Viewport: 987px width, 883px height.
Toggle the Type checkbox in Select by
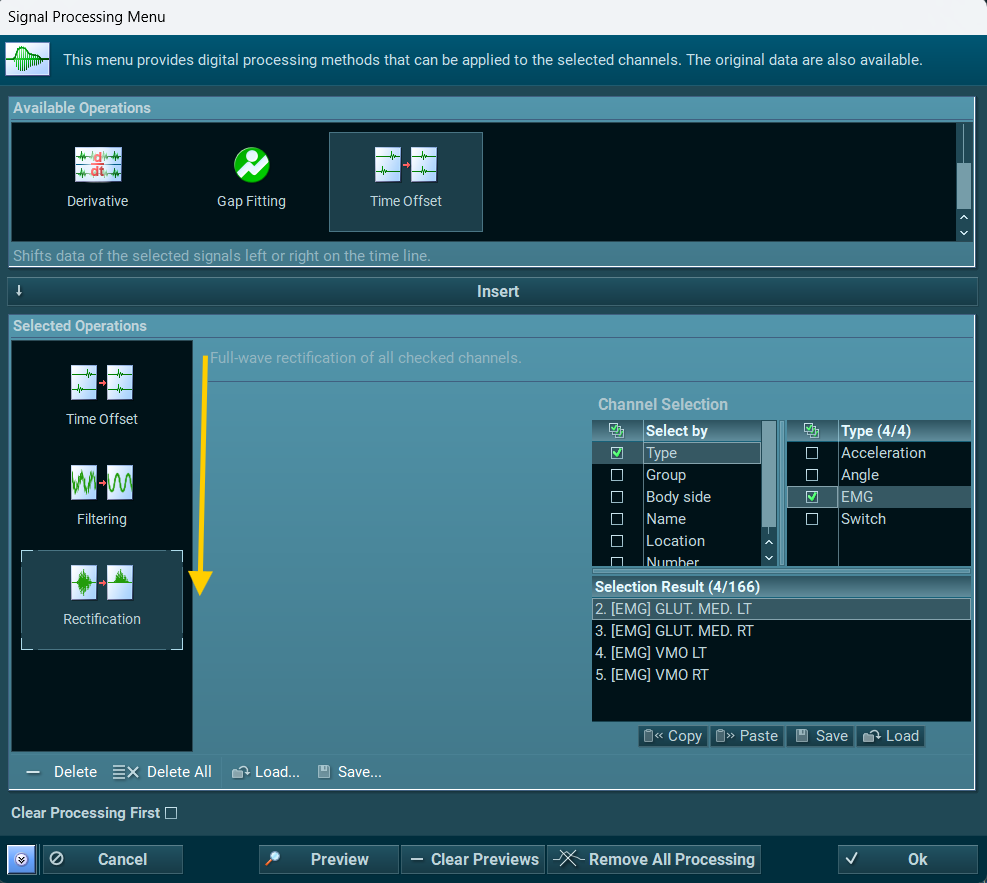pos(617,453)
